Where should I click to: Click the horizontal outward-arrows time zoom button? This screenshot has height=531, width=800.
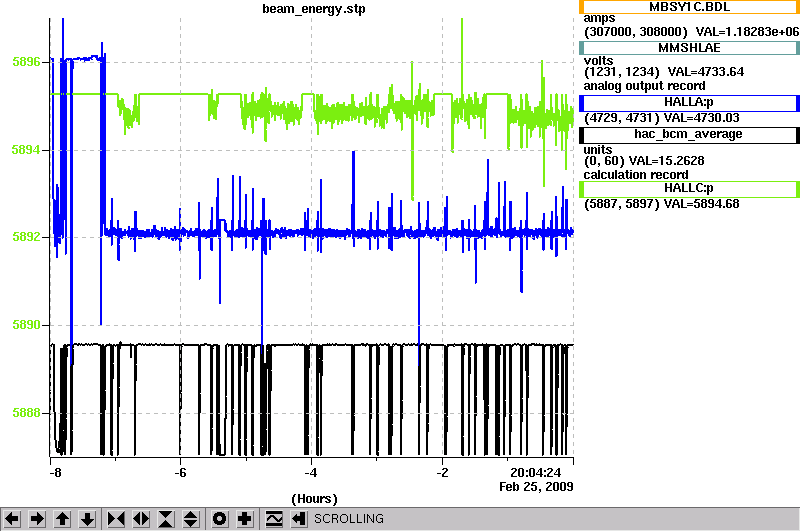tap(141, 519)
